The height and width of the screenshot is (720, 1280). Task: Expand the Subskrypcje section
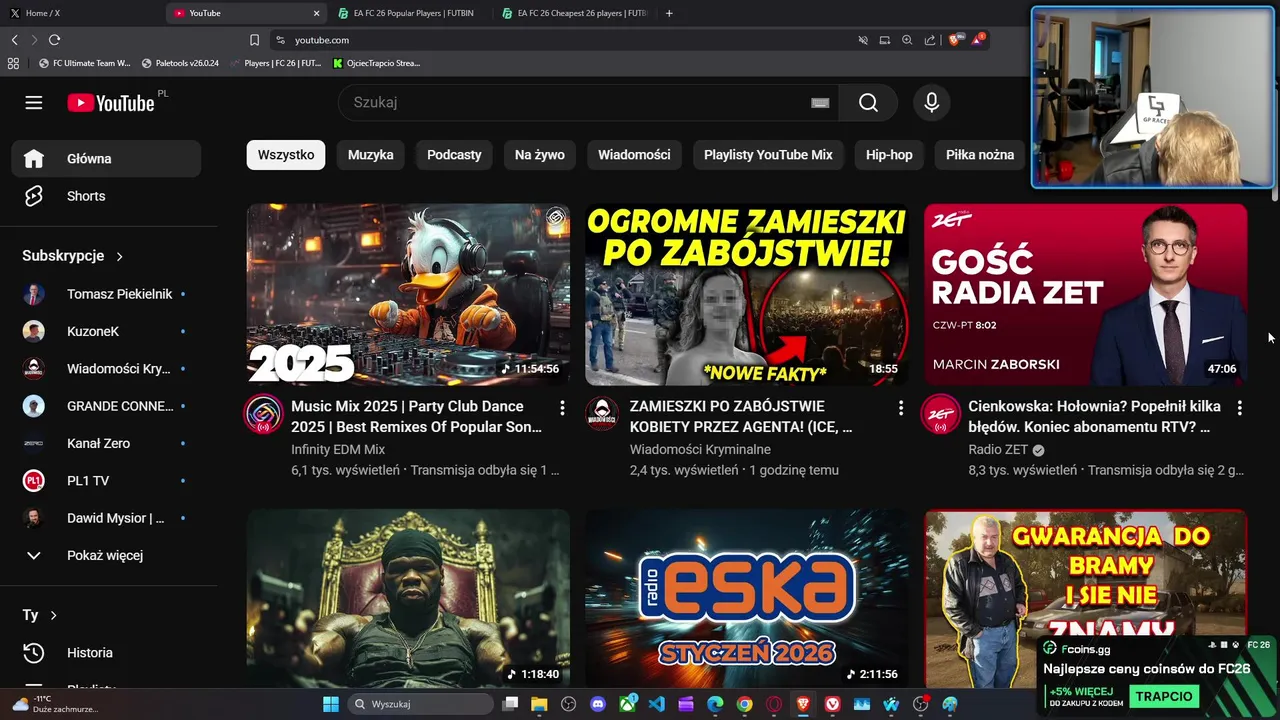tap(73, 256)
